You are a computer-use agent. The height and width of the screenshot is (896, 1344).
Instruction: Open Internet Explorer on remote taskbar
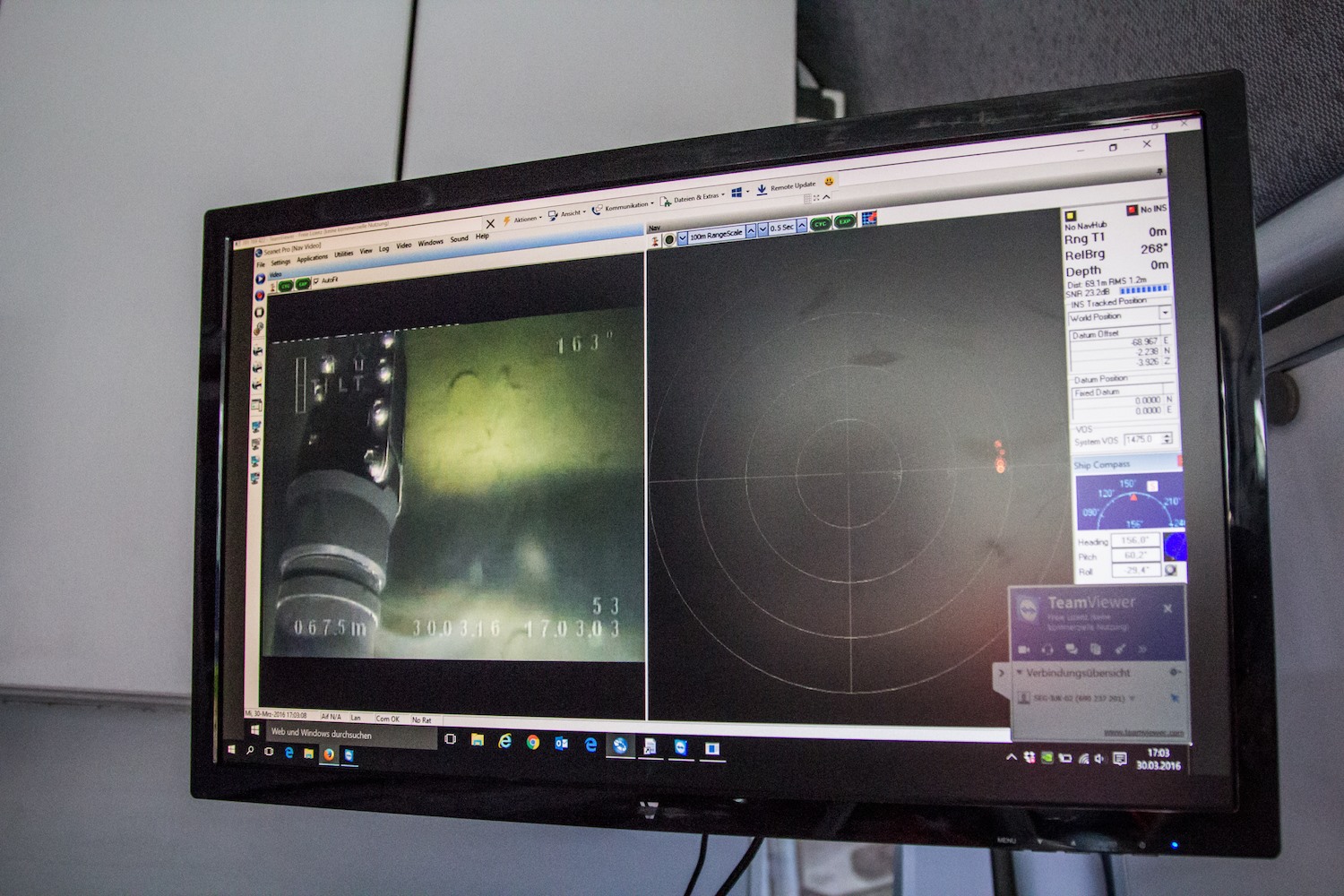tap(505, 741)
